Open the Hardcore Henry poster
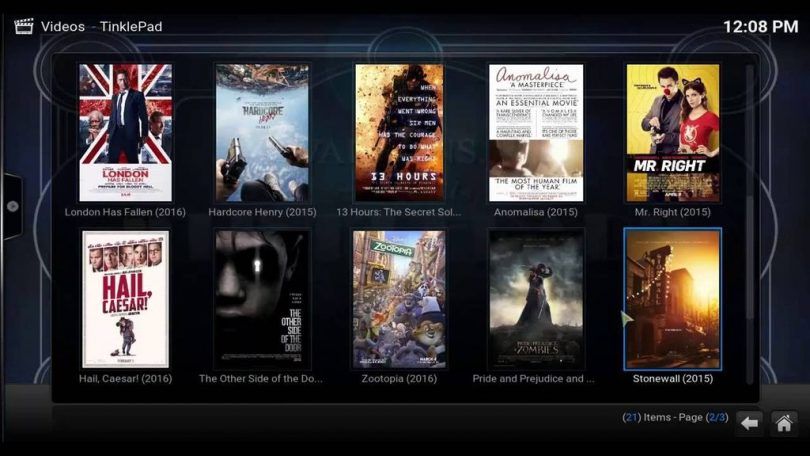Screen dimensions: 810x456 (x=262, y=133)
